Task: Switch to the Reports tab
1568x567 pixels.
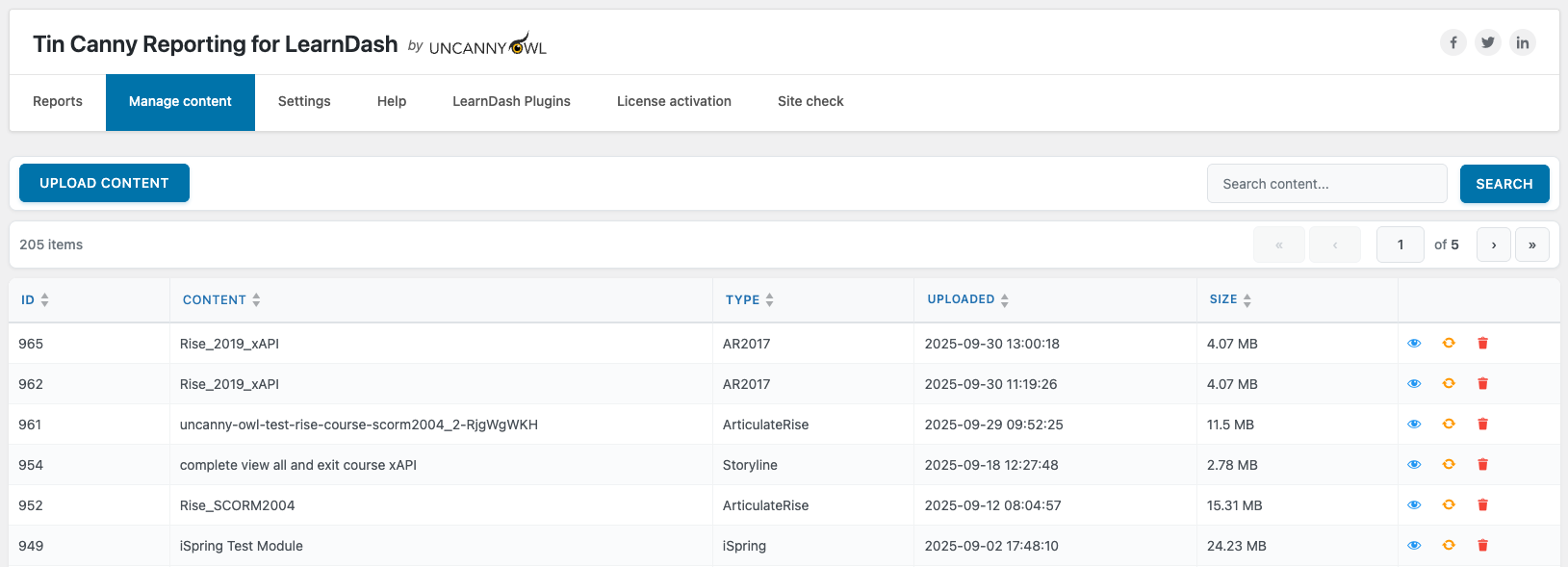Action: tap(58, 102)
